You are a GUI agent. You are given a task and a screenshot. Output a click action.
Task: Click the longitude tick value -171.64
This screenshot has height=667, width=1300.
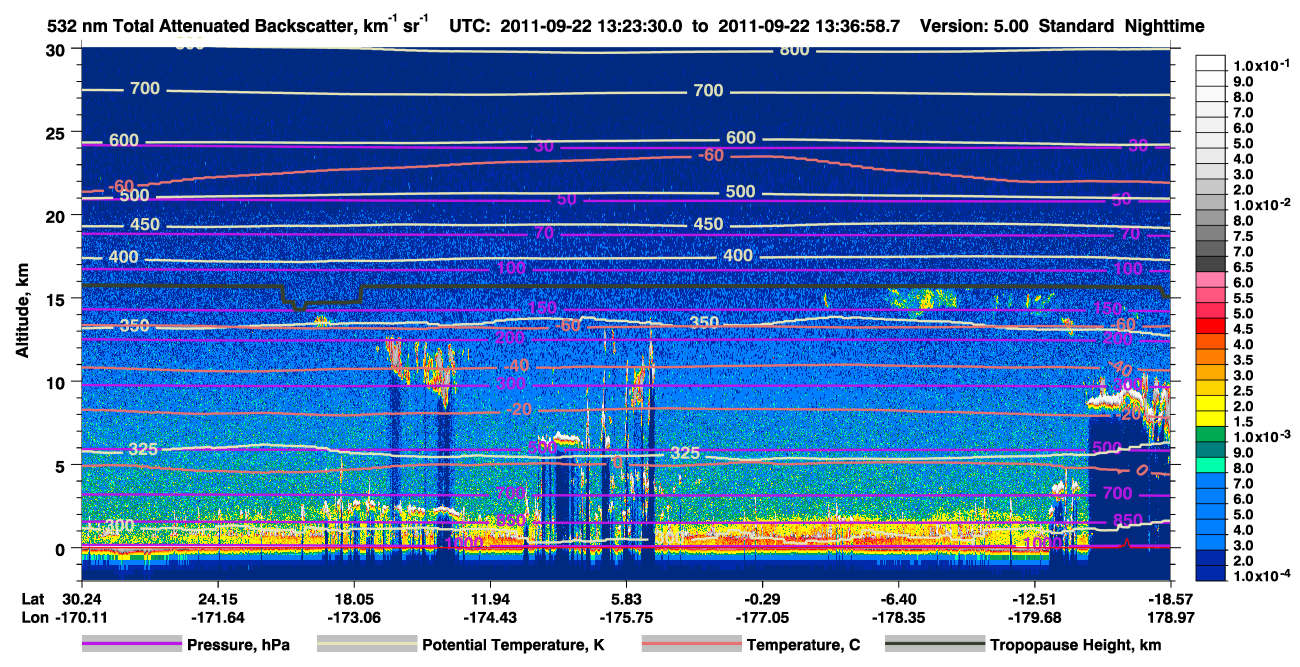click(216, 617)
